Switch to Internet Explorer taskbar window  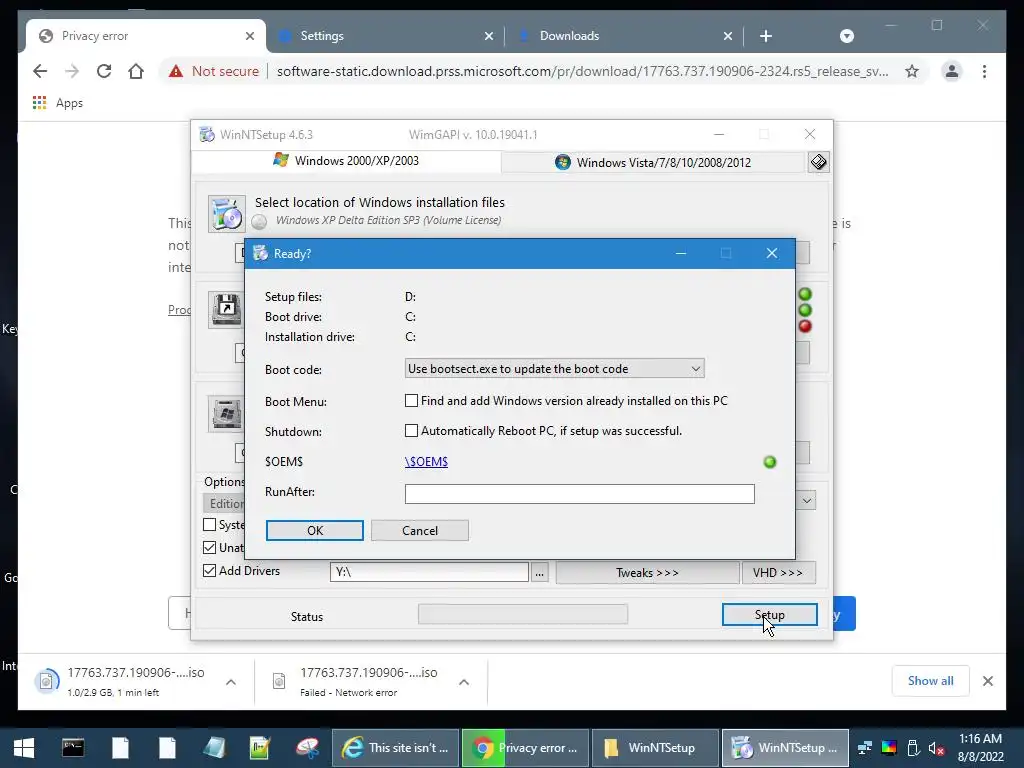(x=395, y=748)
